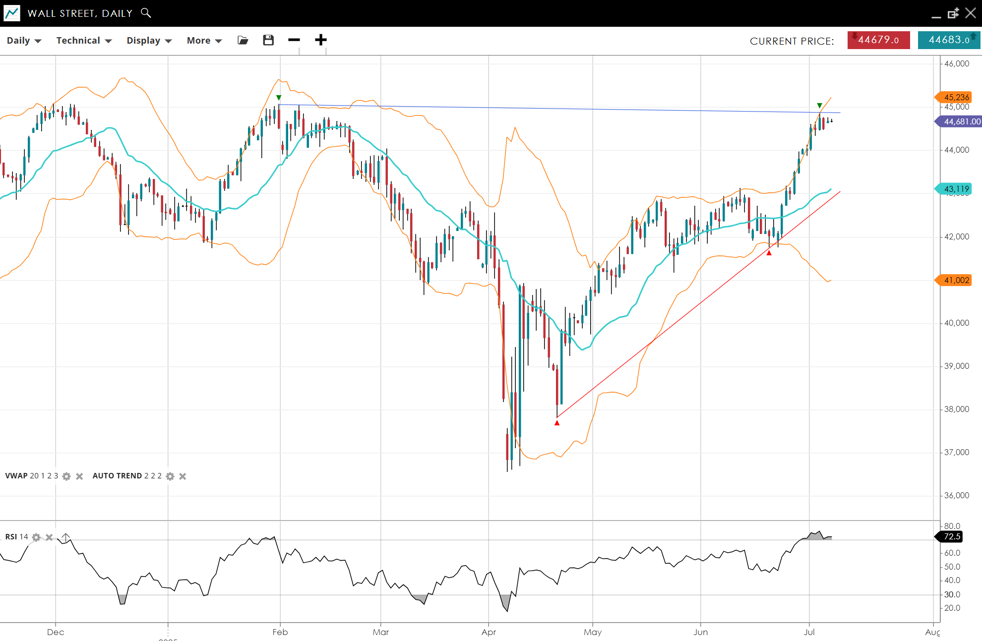Expand the Daily timeframe dropdown
This screenshot has width=982, height=641.
[24, 41]
